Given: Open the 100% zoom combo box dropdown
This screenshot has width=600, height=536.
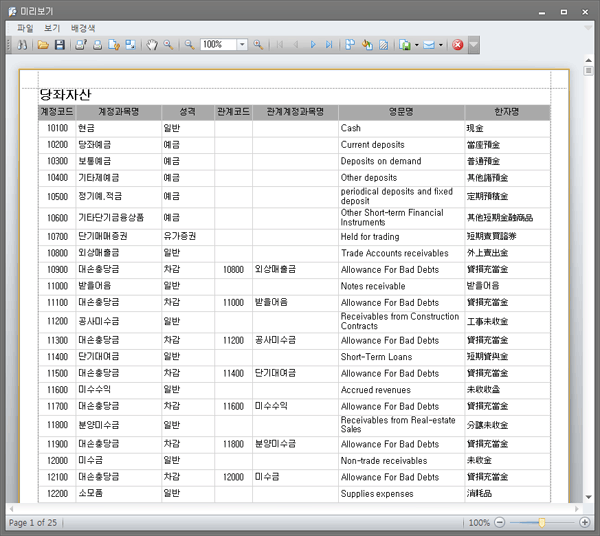Looking at the screenshot, I should click(242, 45).
